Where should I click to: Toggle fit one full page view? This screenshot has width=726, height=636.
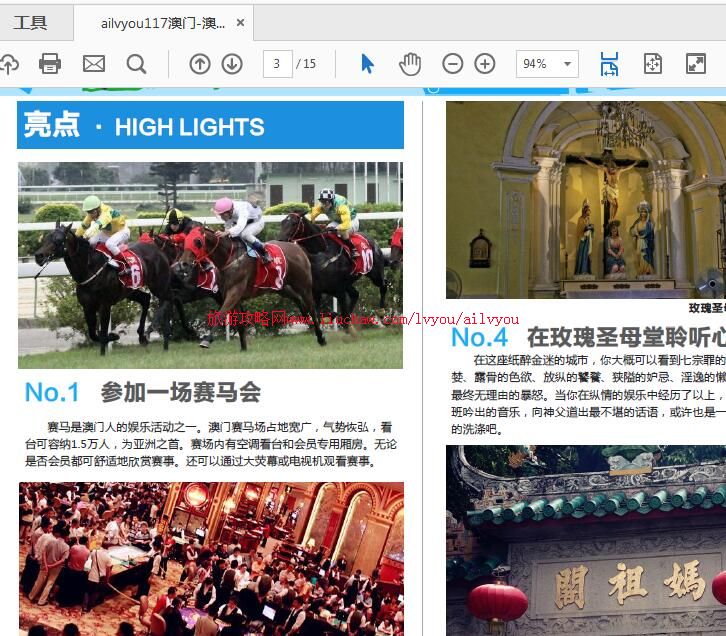tap(653, 64)
